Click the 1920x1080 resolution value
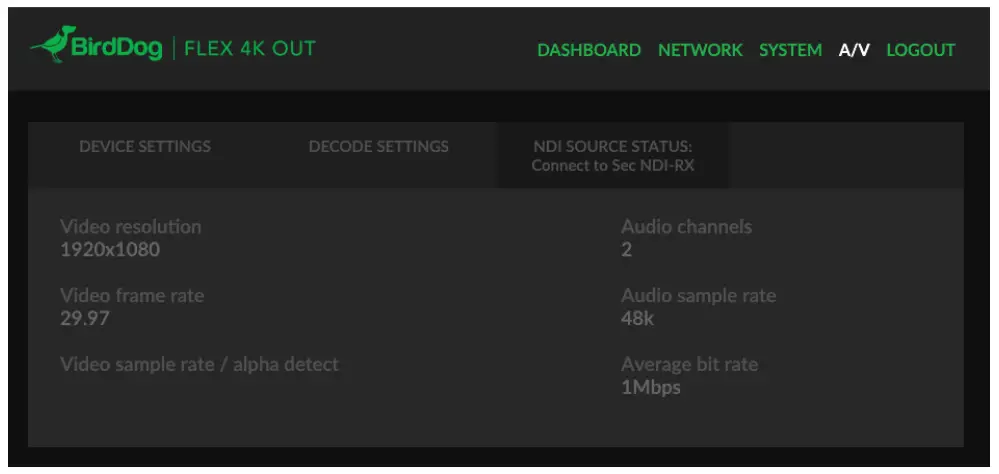This screenshot has height=474, width=999. click(110, 250)
